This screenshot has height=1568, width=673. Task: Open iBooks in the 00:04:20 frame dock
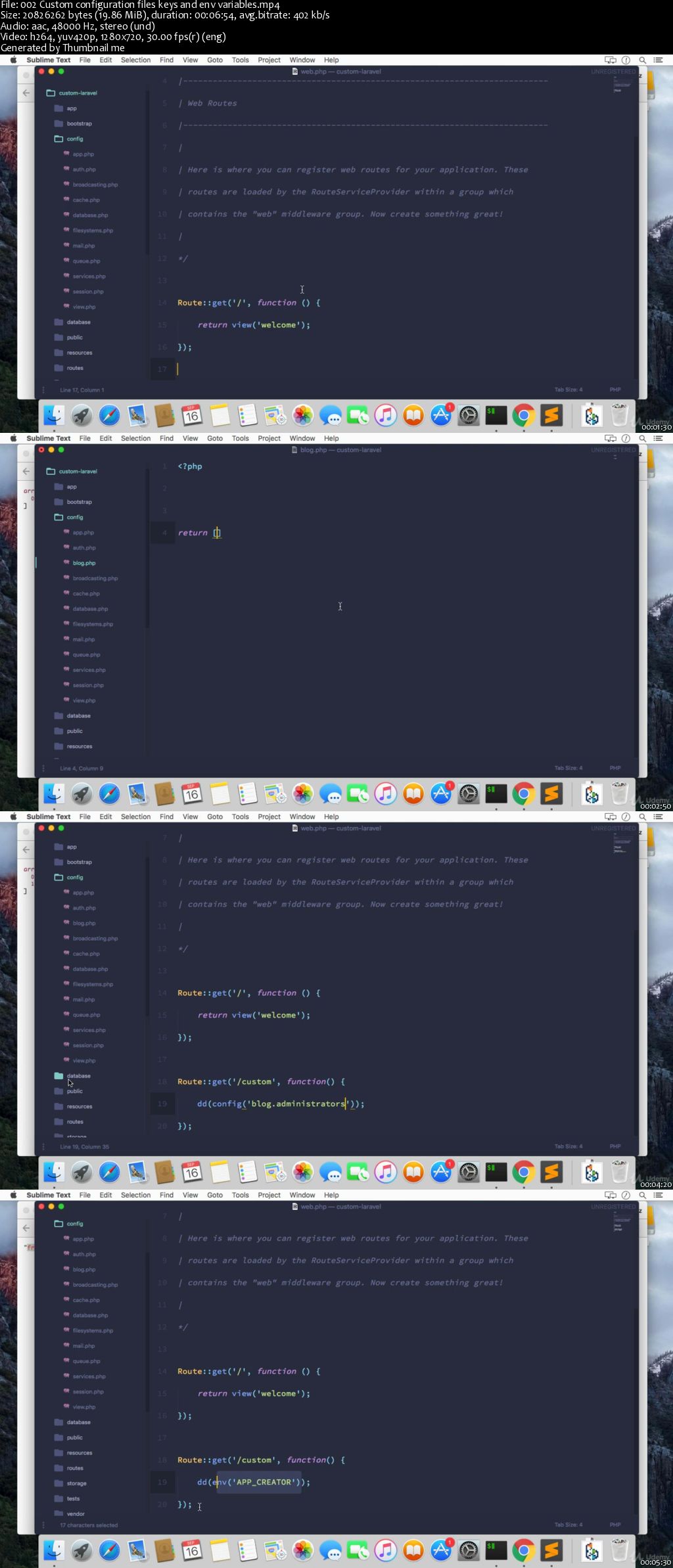(413, 1173)
